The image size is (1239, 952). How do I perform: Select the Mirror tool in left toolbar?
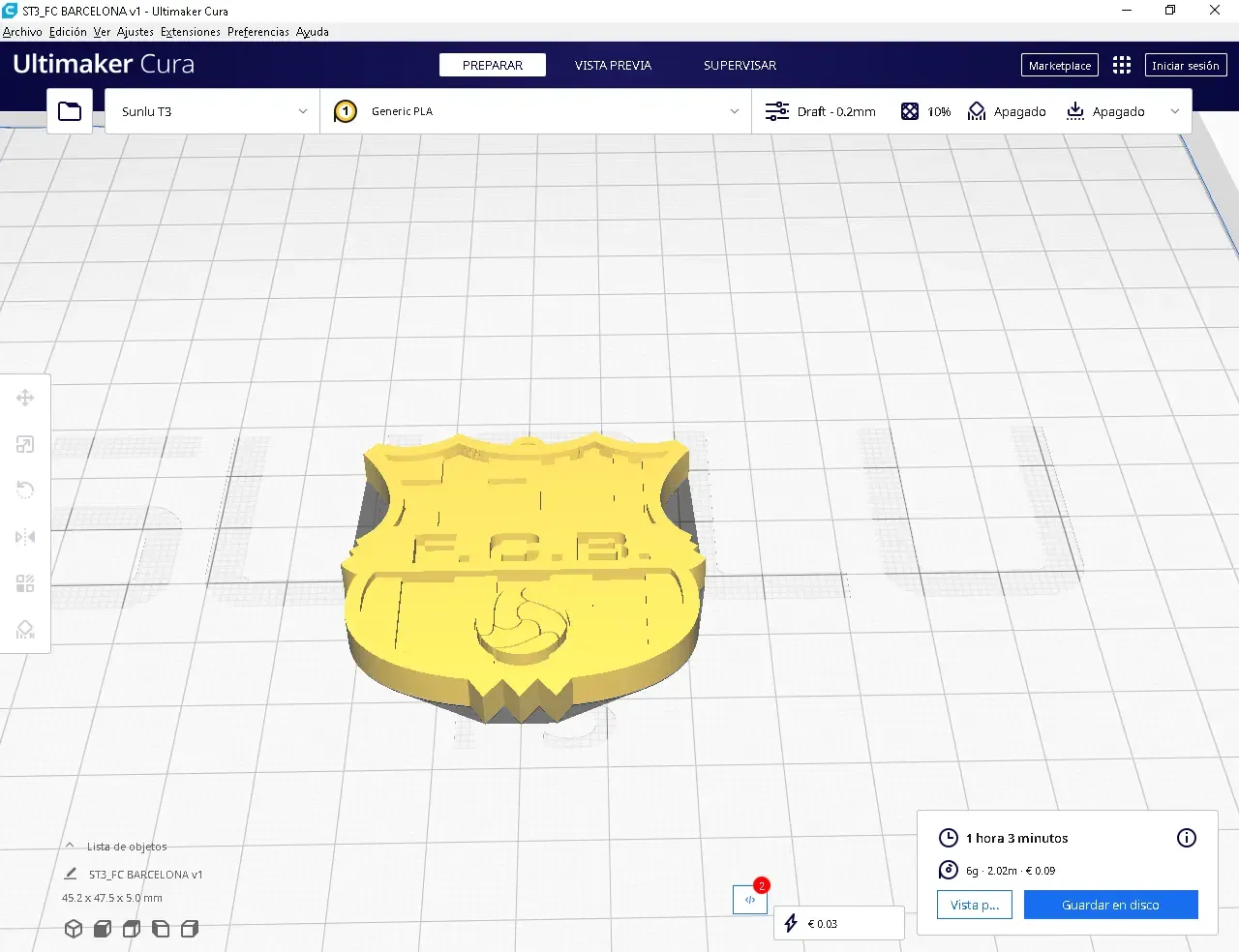(25, 537)
